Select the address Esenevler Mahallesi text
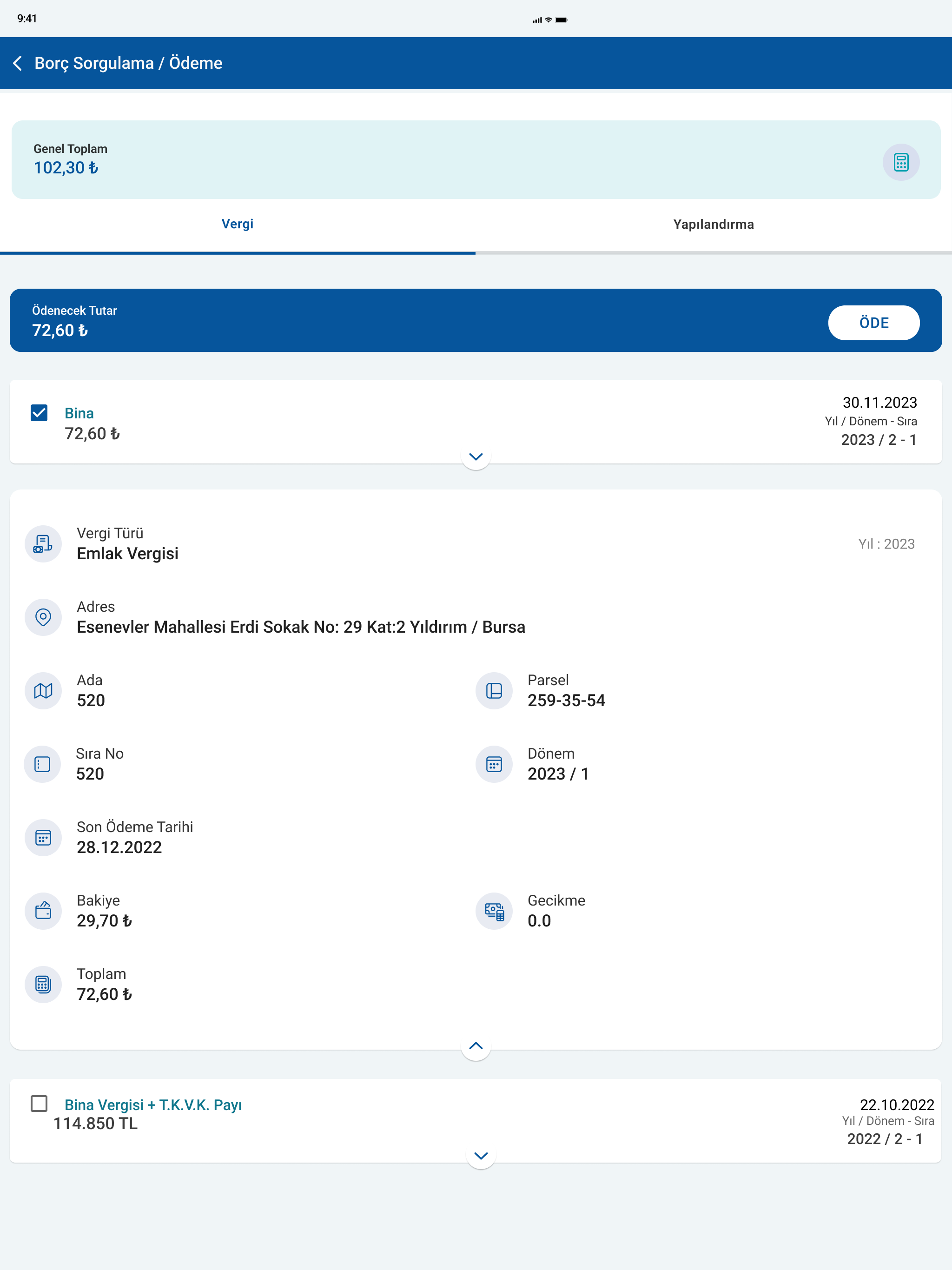 (x=301, y=627)
